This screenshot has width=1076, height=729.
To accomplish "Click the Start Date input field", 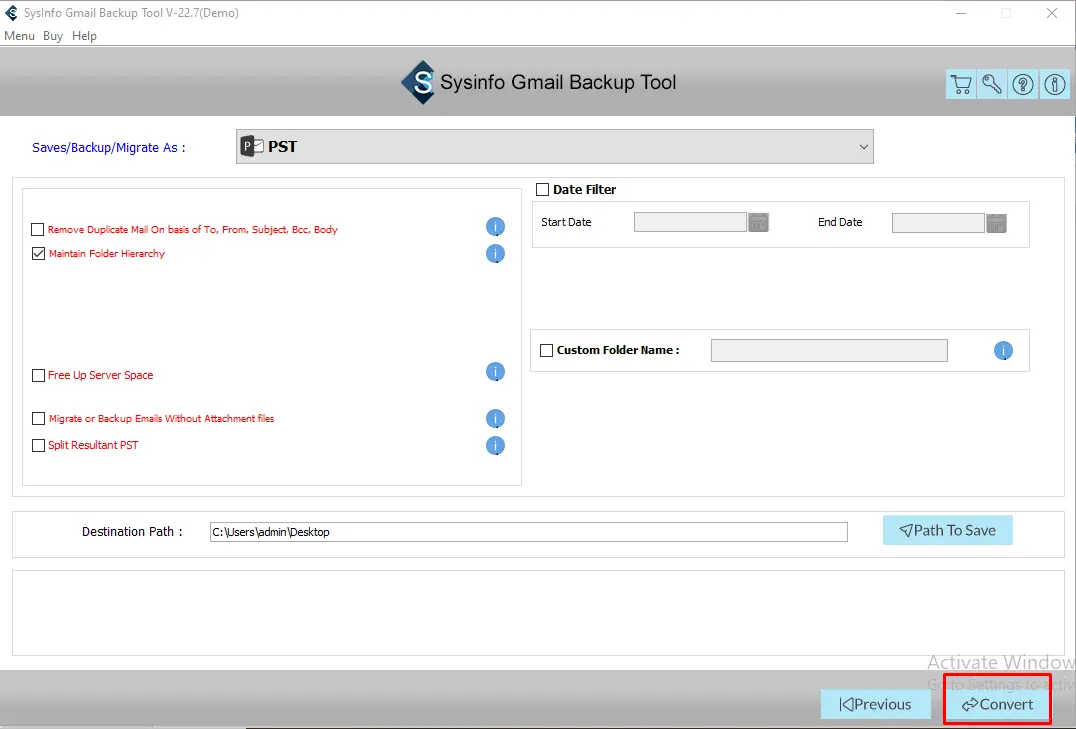I will pos(690,222).
